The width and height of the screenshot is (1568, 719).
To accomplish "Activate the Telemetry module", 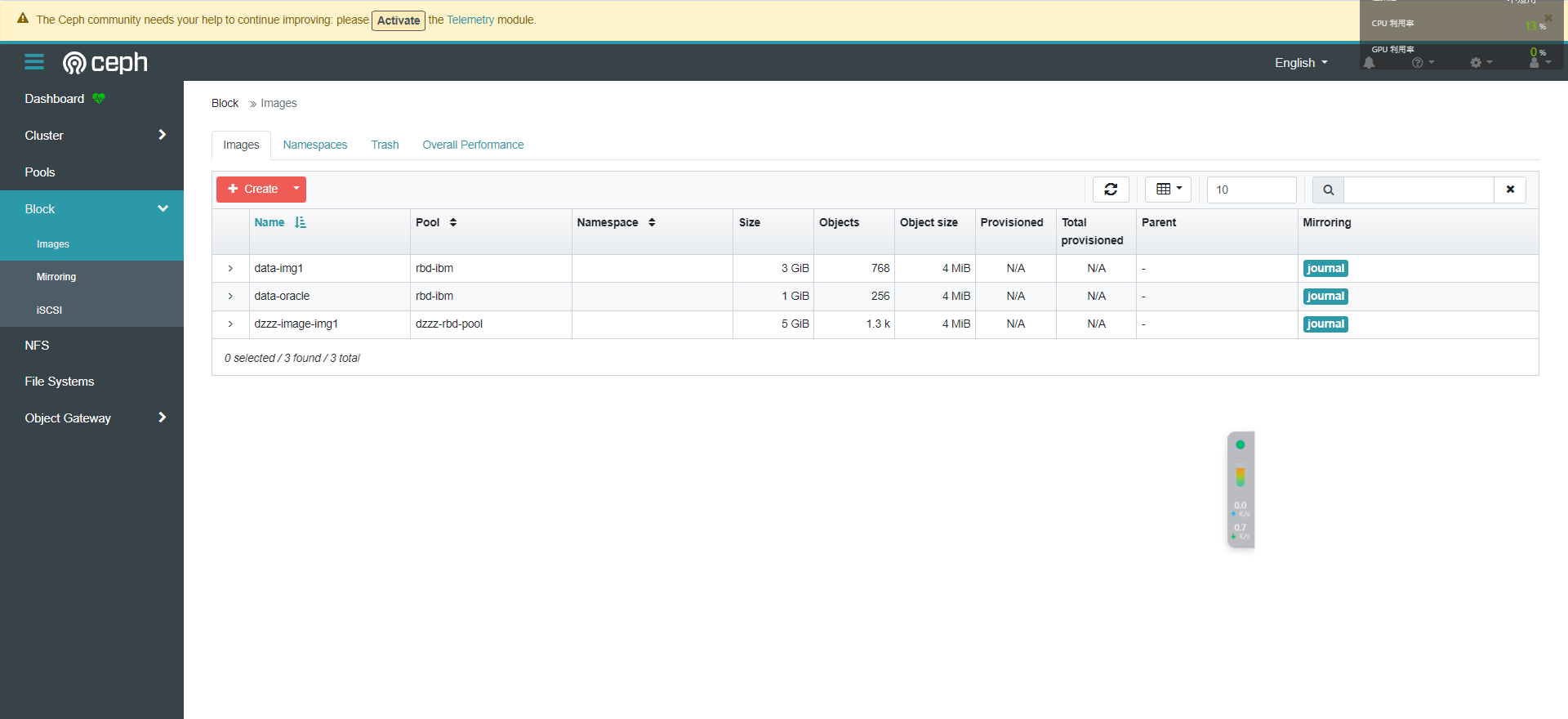I will [x=399, y=20].
